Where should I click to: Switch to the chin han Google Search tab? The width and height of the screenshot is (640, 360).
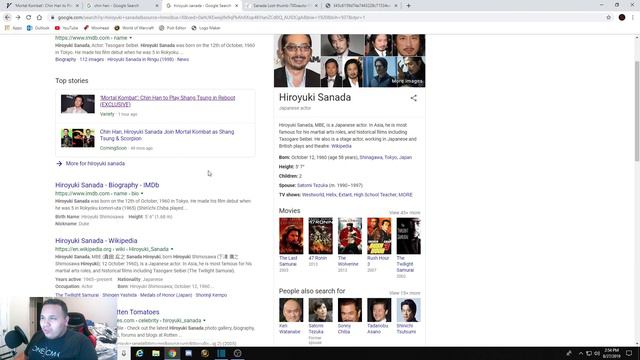(121, 6)
